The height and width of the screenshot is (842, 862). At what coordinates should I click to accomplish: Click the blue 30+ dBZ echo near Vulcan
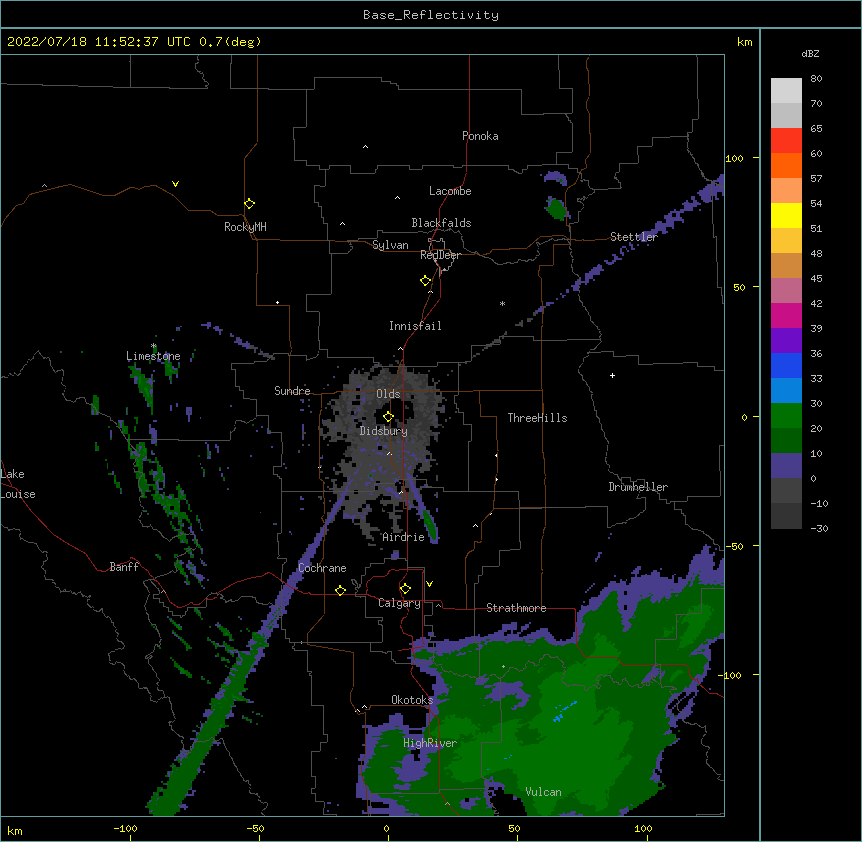click(565, 712)
